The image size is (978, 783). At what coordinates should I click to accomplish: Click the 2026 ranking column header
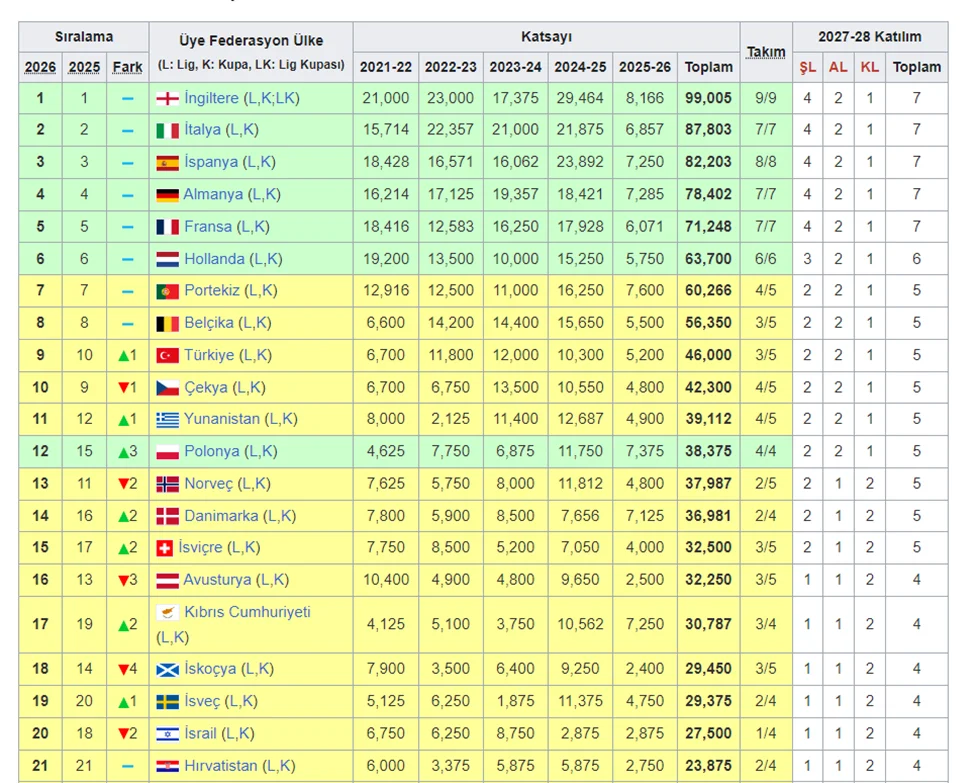click(x=40, y=67)
